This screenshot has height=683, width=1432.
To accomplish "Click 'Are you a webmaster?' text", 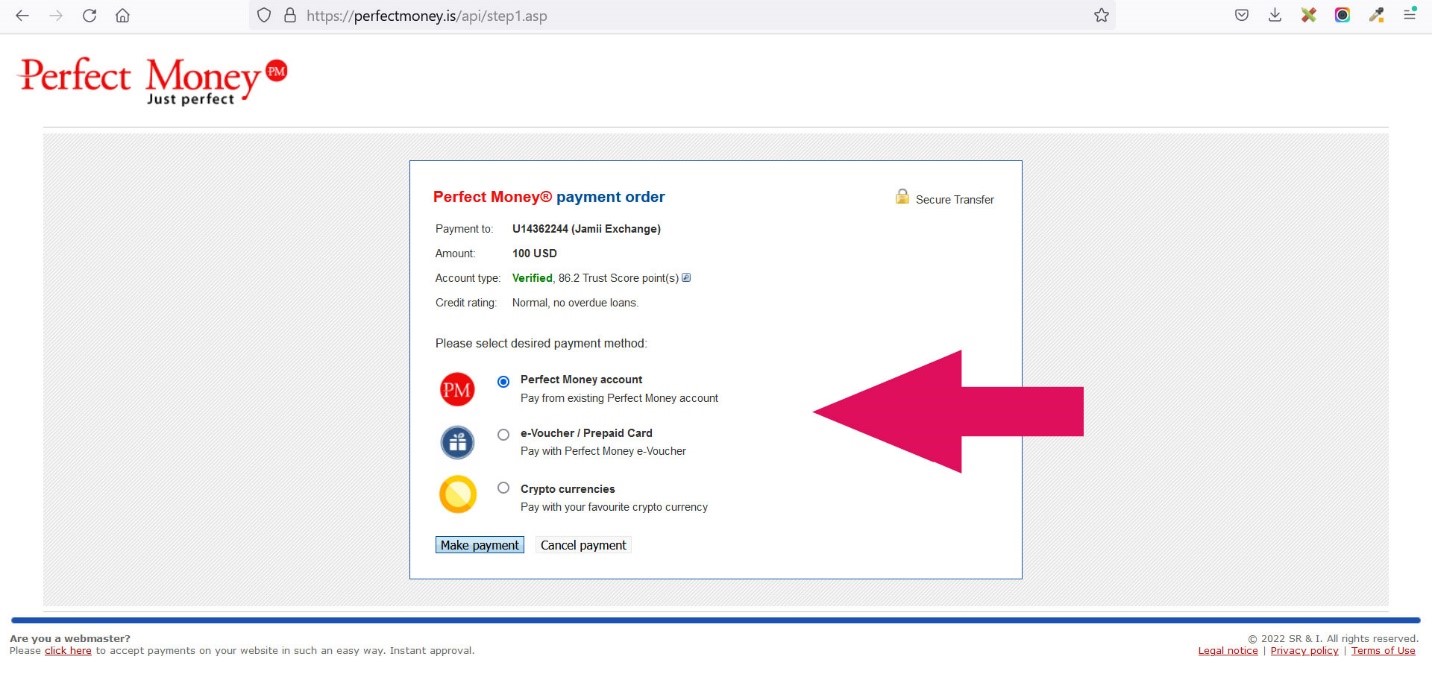I will tap(70, 638).
